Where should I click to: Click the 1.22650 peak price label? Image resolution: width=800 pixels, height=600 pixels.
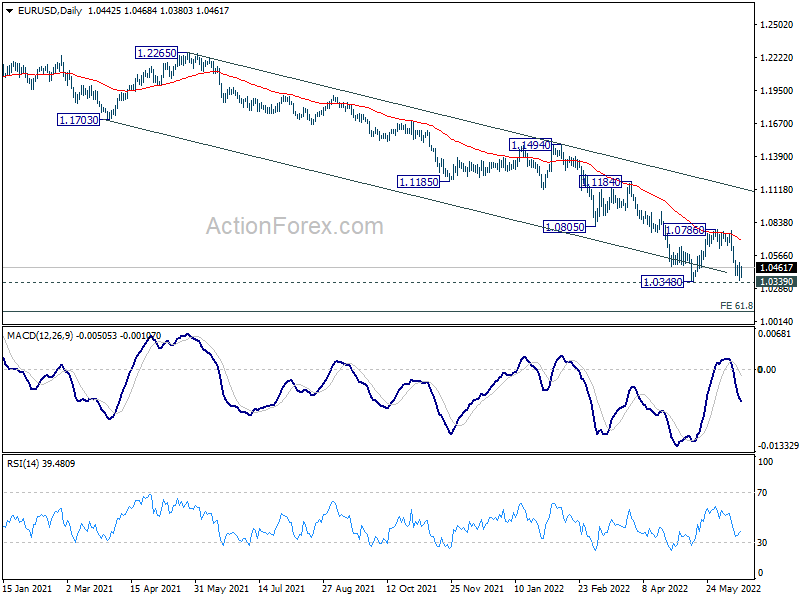coord(157,52)
